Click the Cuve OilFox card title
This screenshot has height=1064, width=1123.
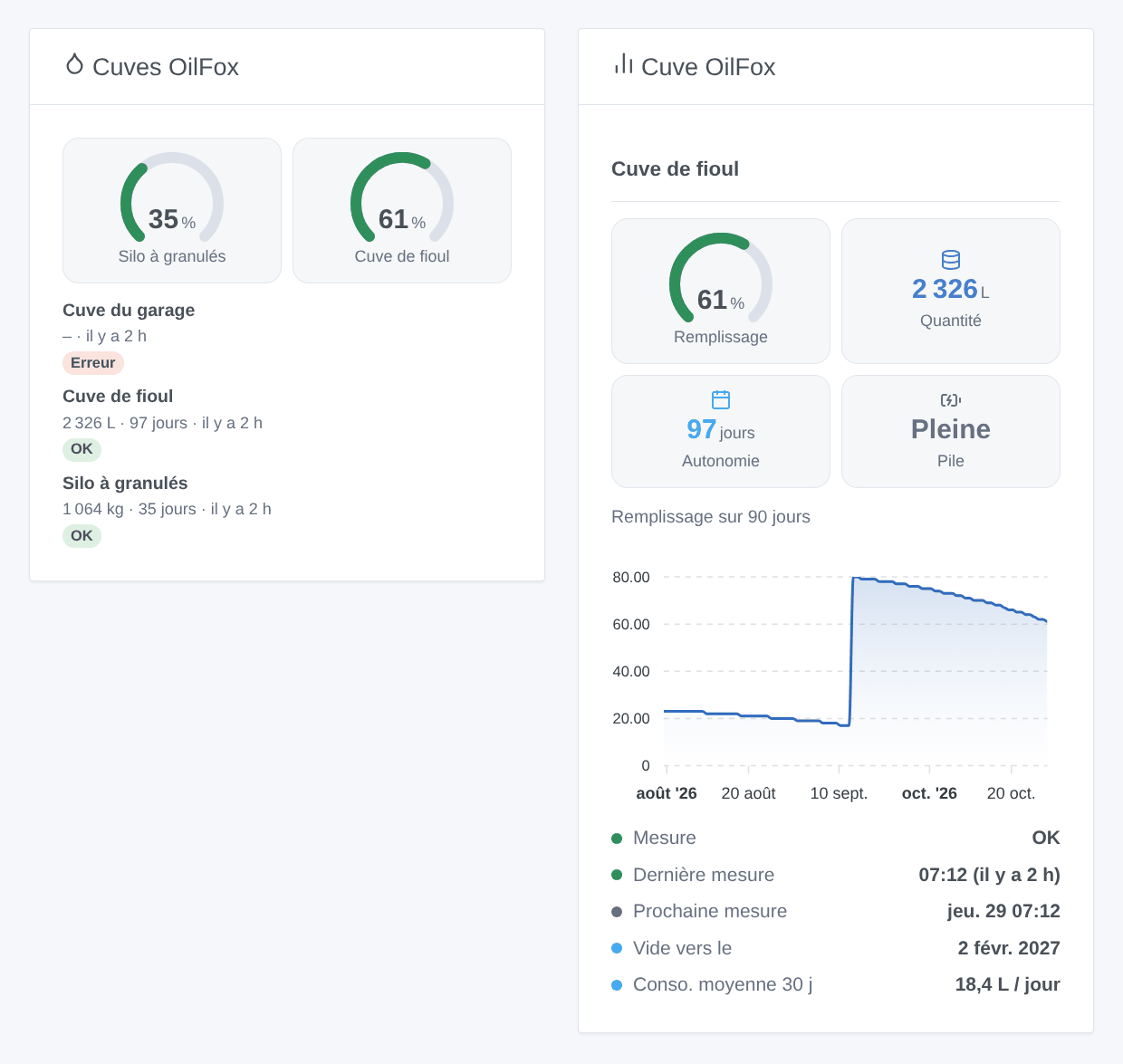(708, 67)
